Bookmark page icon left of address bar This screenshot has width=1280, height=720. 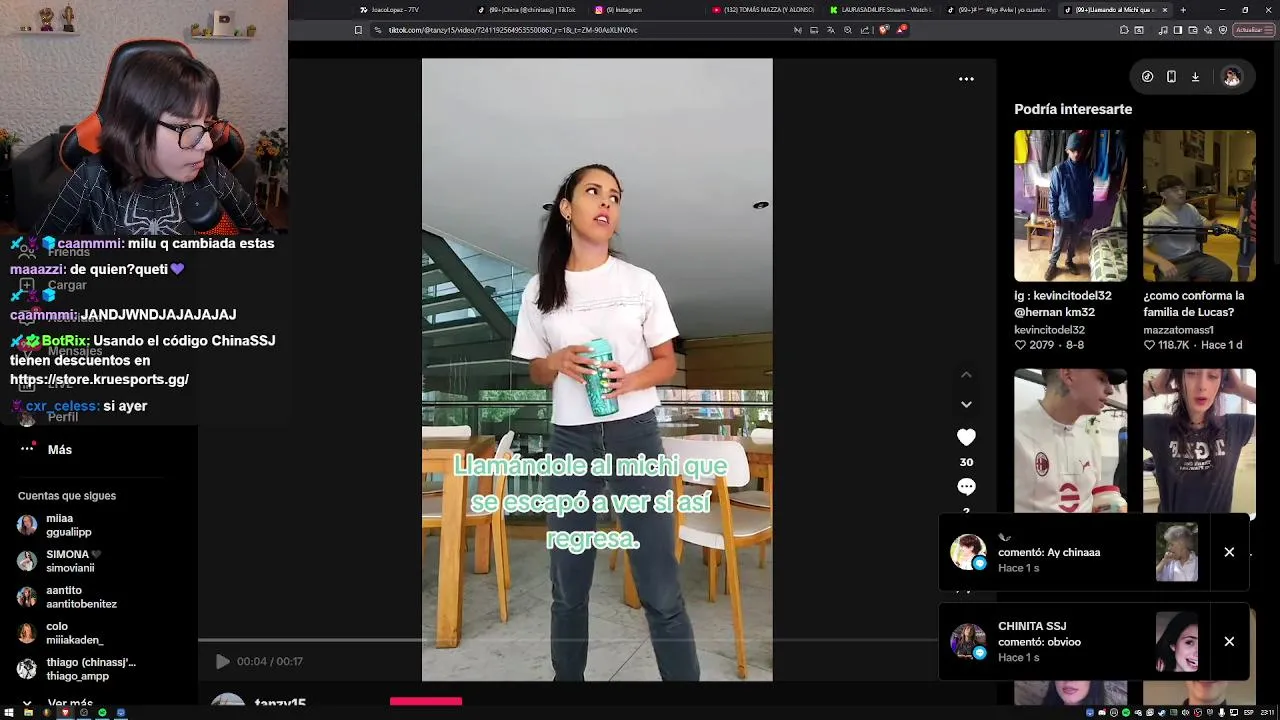coord(358,30)
